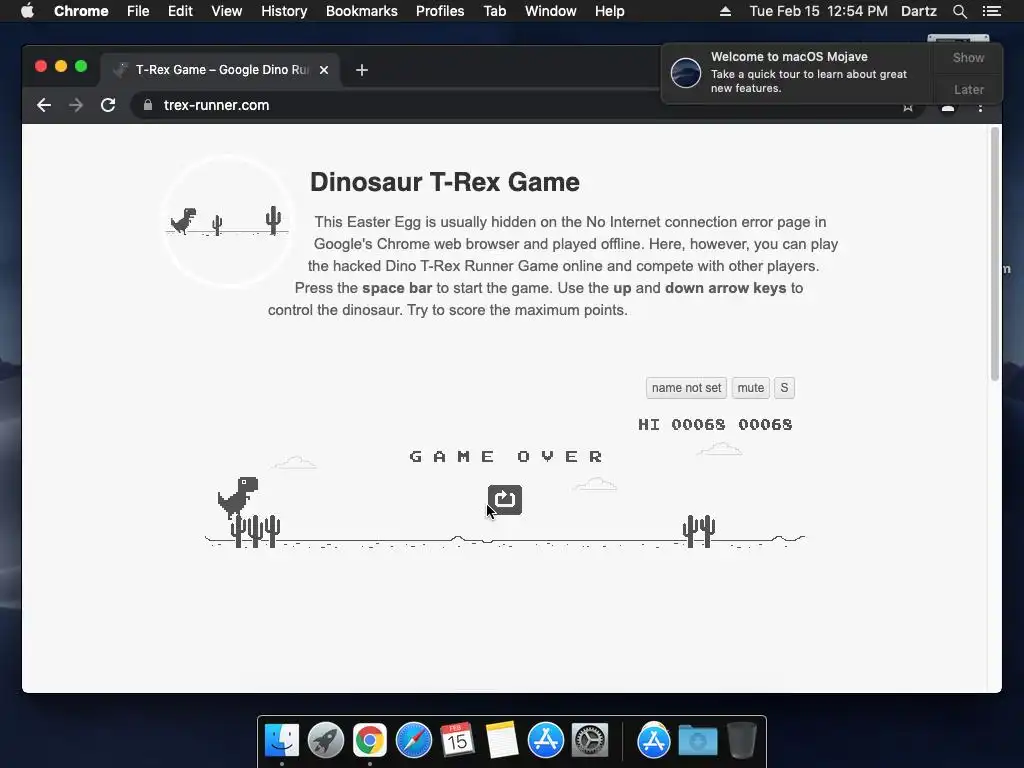Image resolution: width=1024 pixels, height=768 pixels.
Task: Open the Window menu
Action: (x=551, y=11)
